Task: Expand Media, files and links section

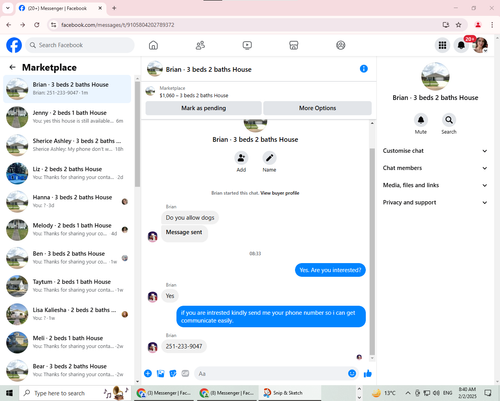Action: [x=435, y=185]
